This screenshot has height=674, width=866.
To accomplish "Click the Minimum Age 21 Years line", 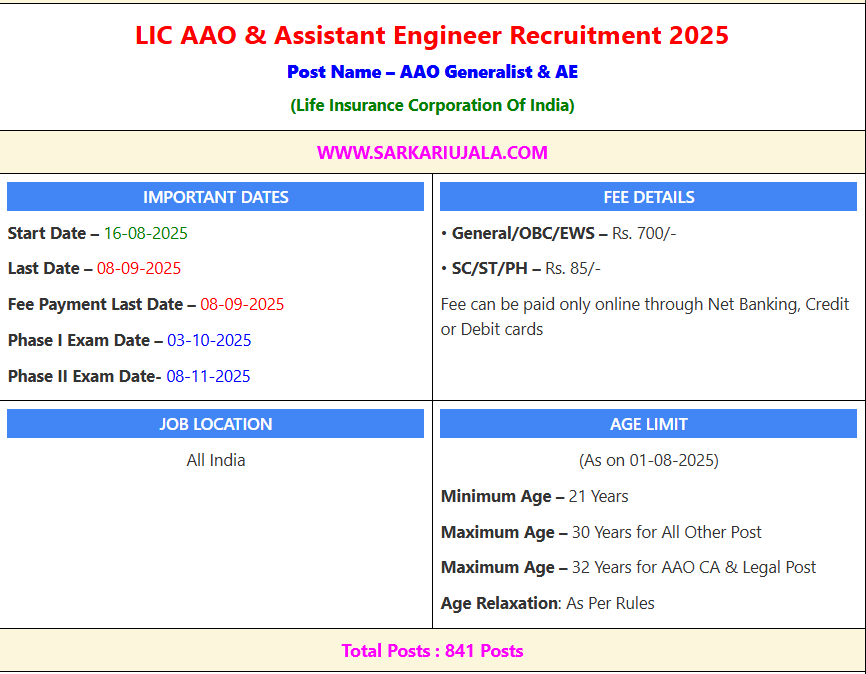I will point(534,496).
